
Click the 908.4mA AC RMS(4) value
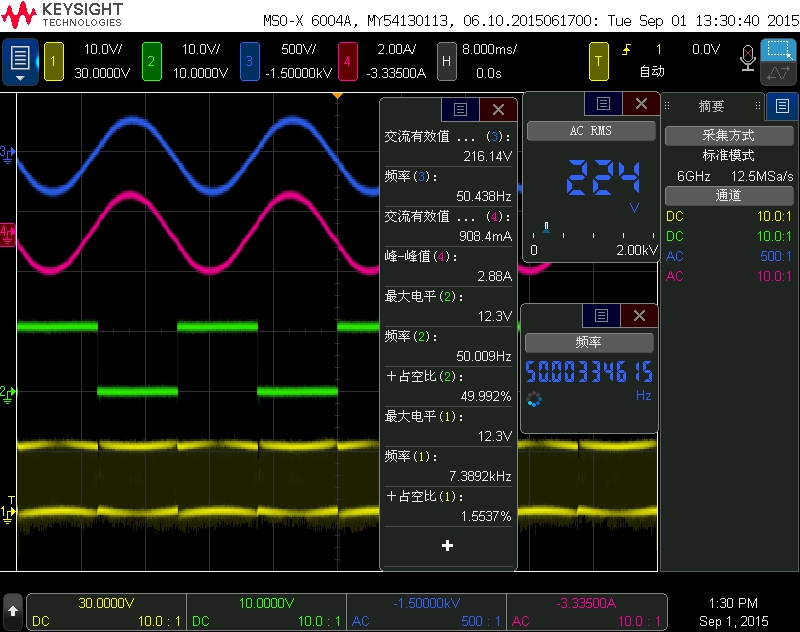coord(485,236)
